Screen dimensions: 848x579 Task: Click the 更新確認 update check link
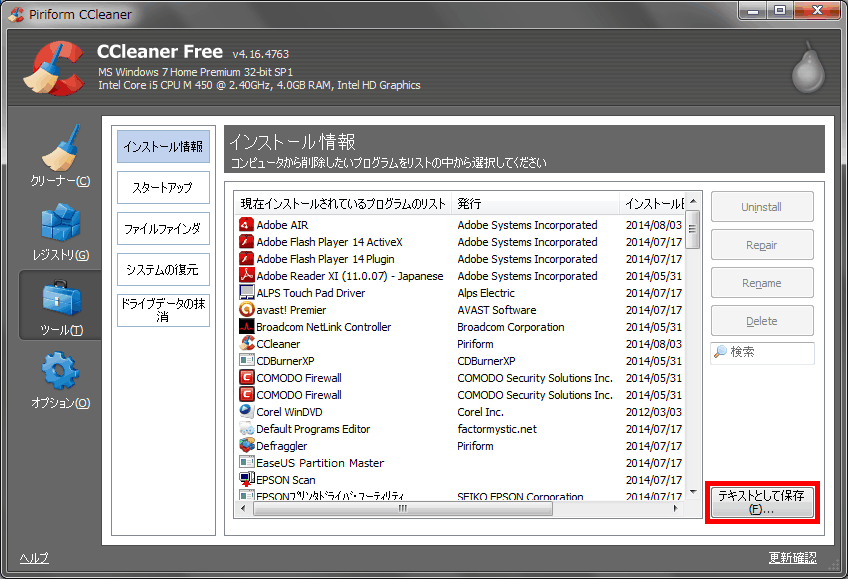click(792, 558)
